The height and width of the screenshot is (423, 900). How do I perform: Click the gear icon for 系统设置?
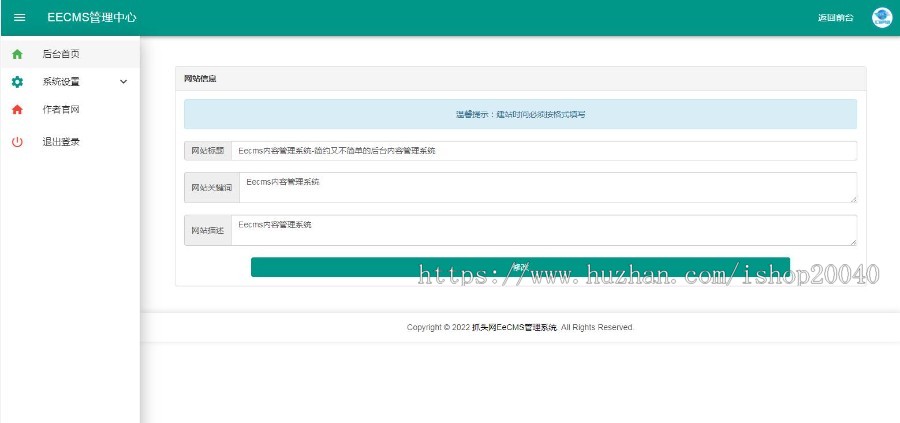(17, 82)
